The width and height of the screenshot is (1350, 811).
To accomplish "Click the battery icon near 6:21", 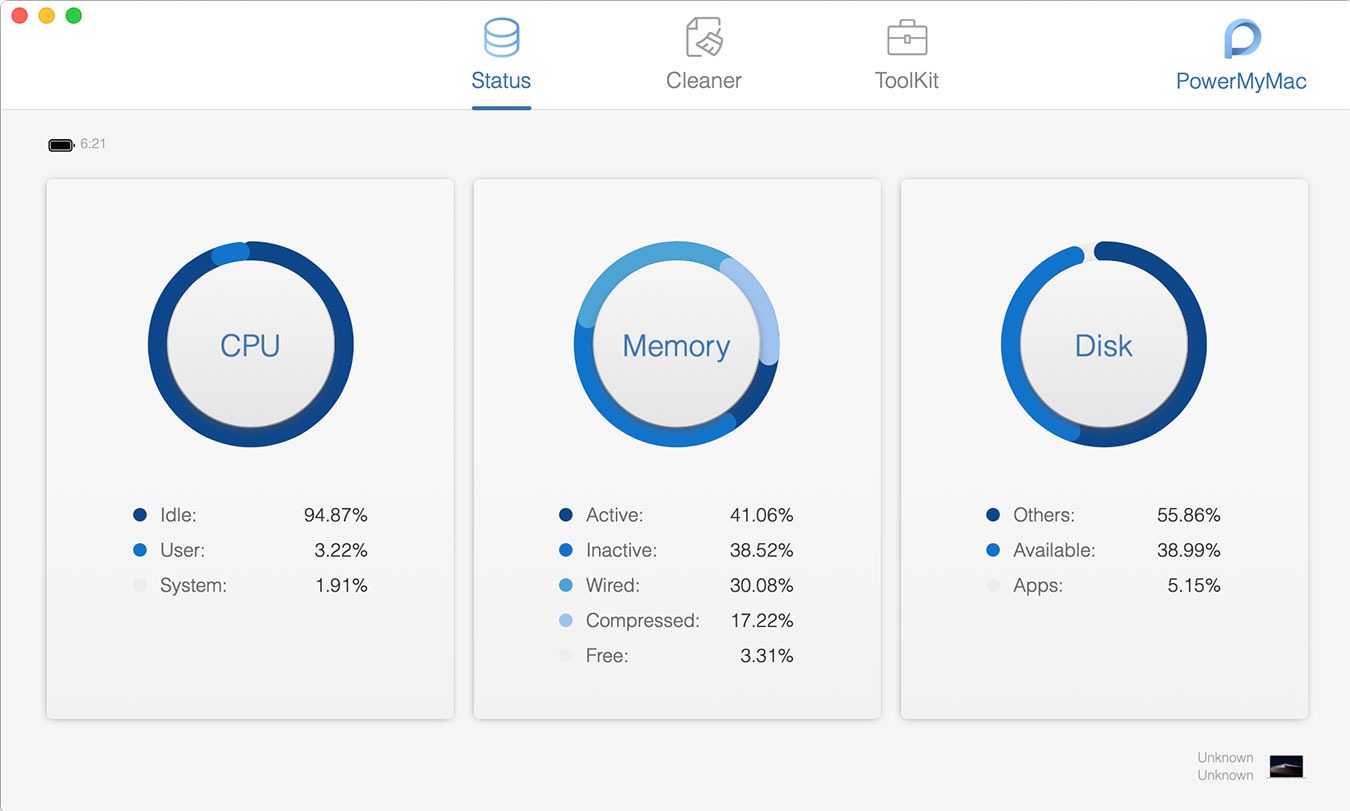I will coord(61,145).
